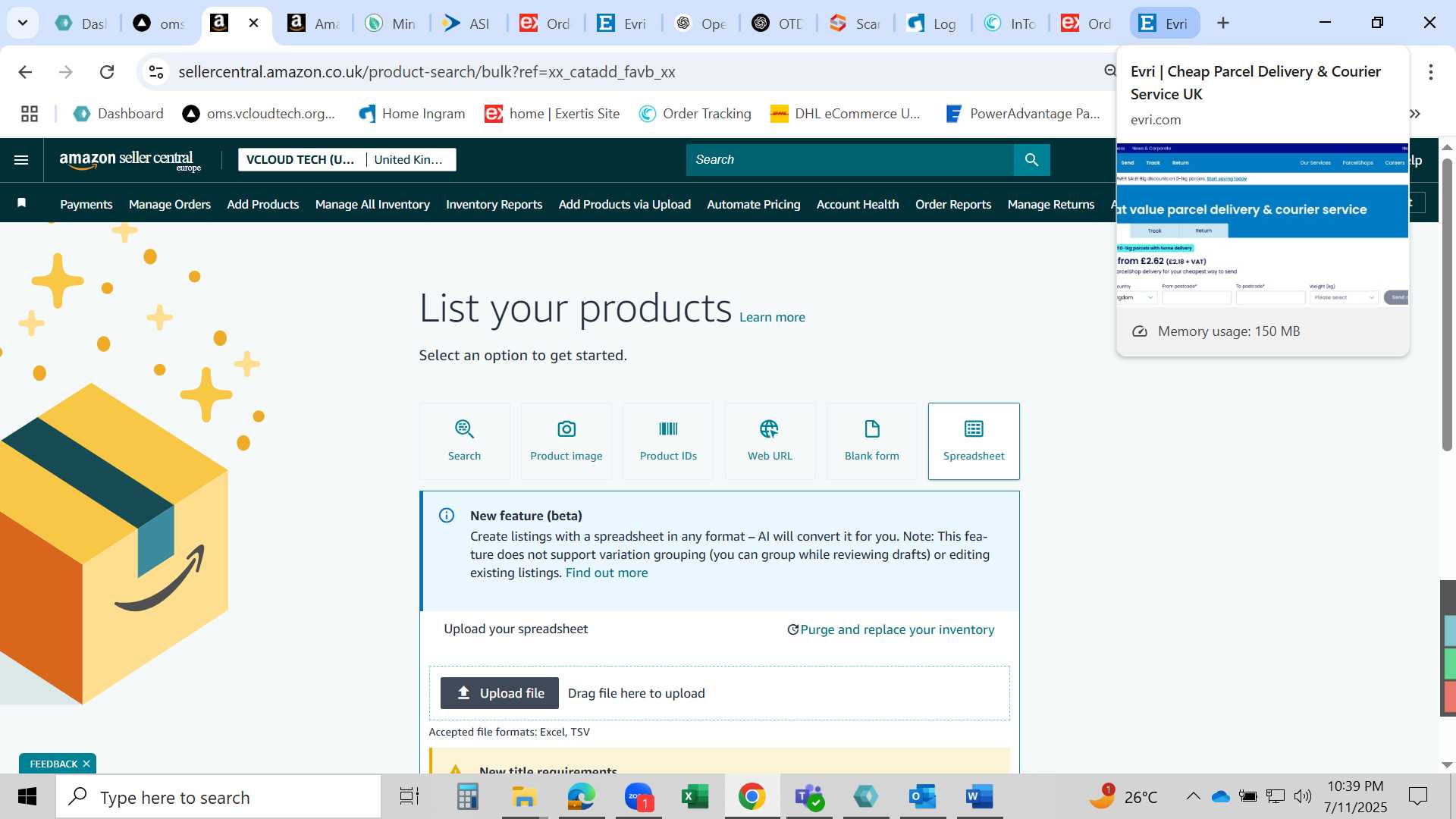Open the tab search dropdown arrow

23,23
